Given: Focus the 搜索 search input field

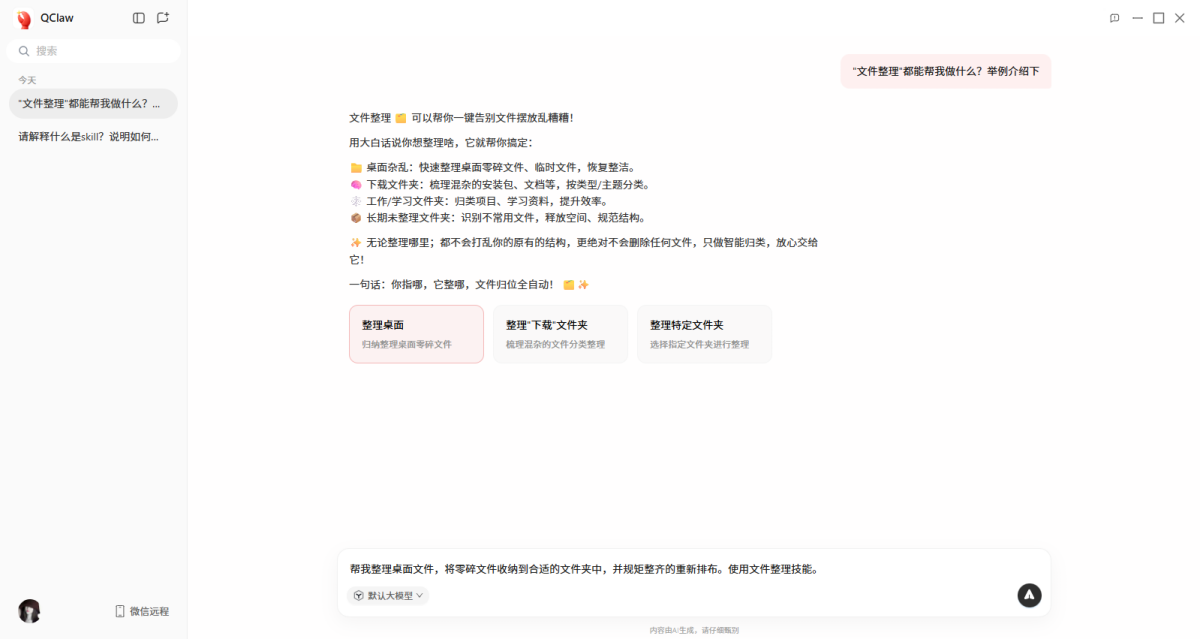Looking at the screenshot, I should pyautogui.click(x=100, y=51).
